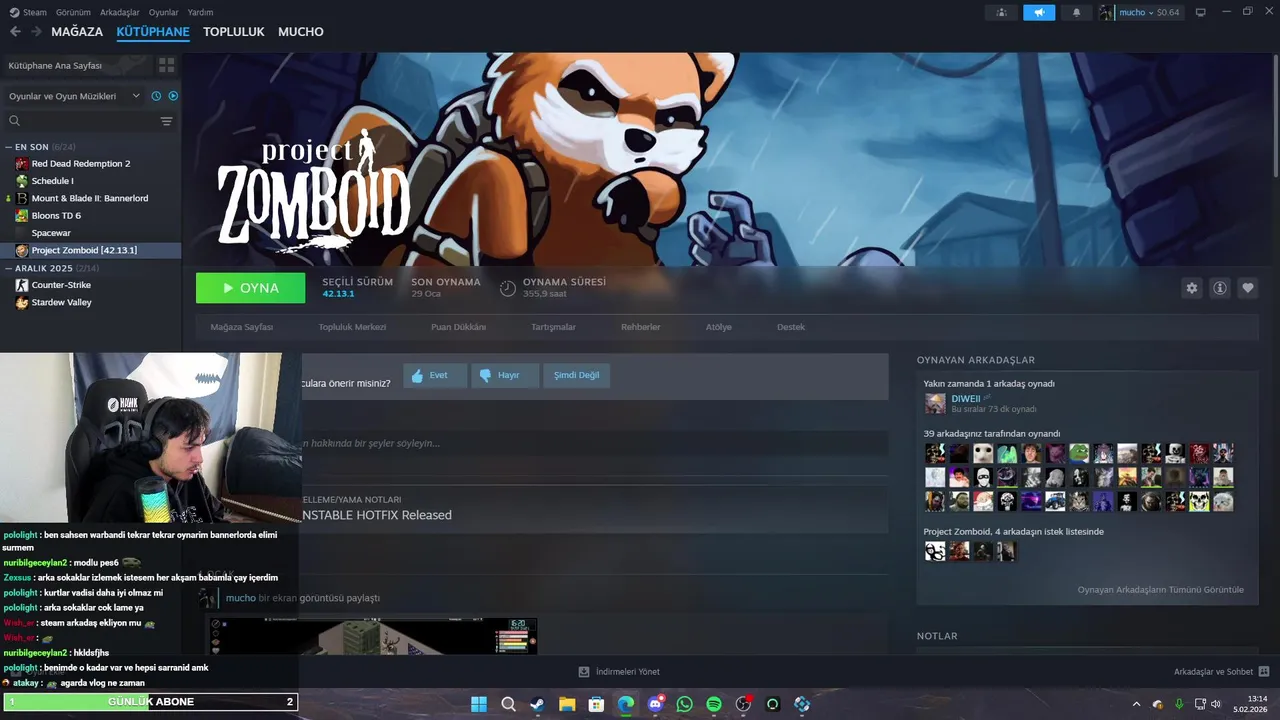Open Oyunlar ve Oyun Müzikleri dropdown
This screenshot has height=720, width=1280.
coord(75,96)
